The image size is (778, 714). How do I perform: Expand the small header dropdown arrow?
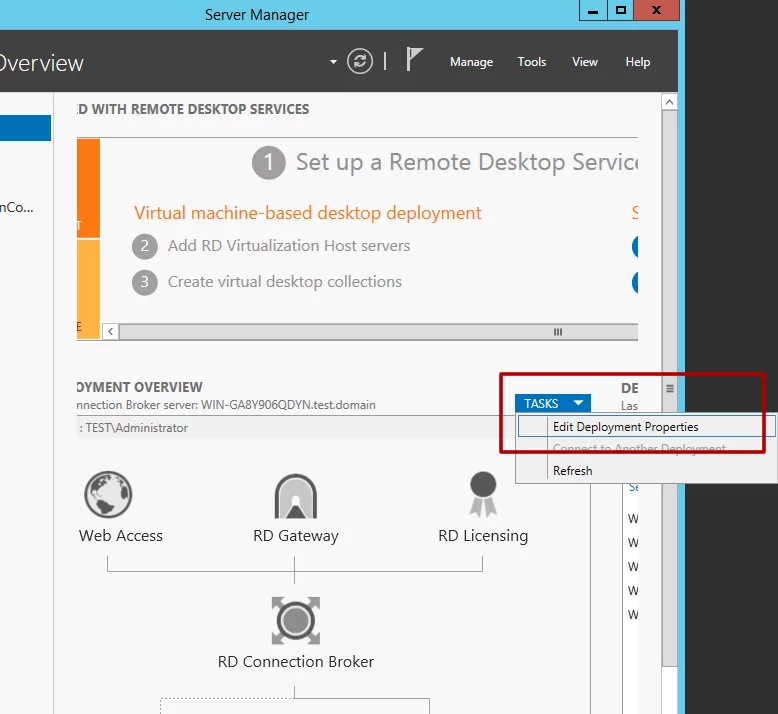tap(333, 62)
